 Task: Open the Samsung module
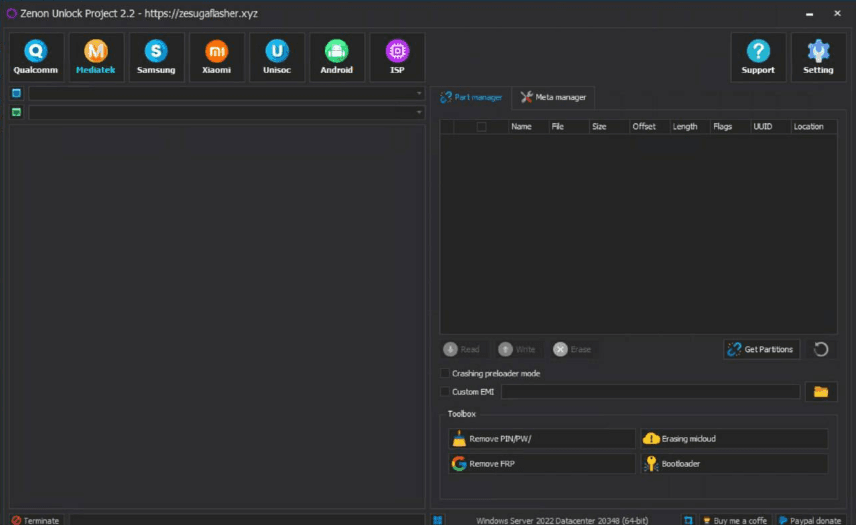point(156,57)
